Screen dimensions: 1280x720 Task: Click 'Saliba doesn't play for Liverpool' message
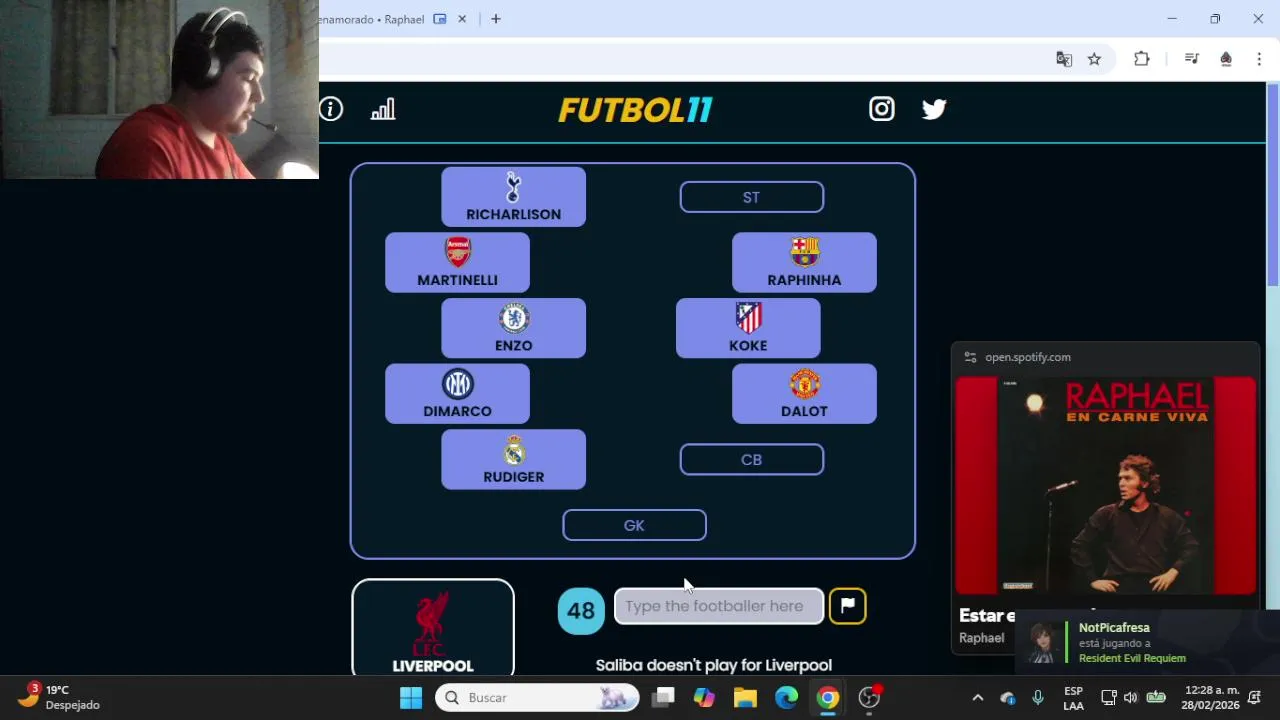click(x=714, y=665)
